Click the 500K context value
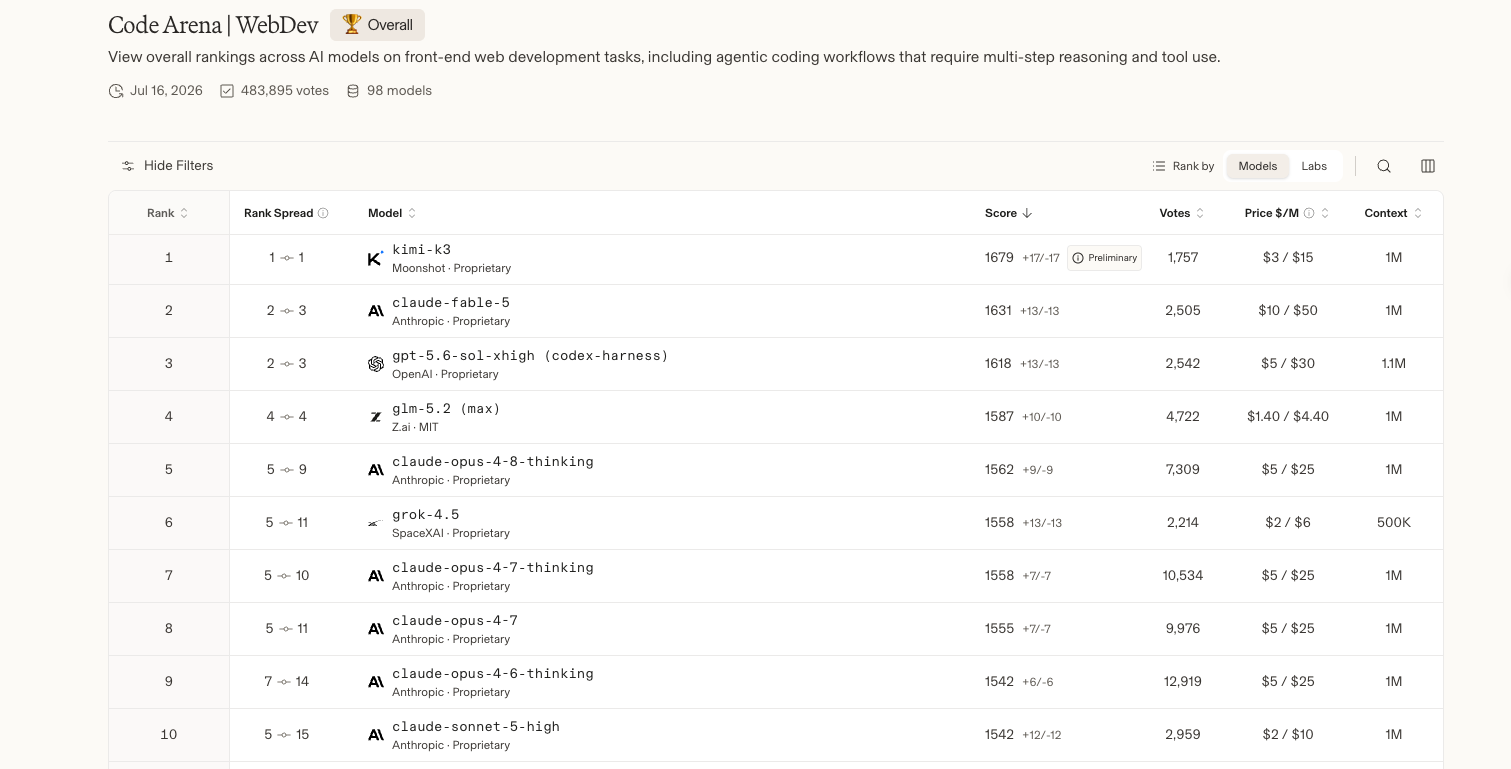 click(x=1394, y=523)
